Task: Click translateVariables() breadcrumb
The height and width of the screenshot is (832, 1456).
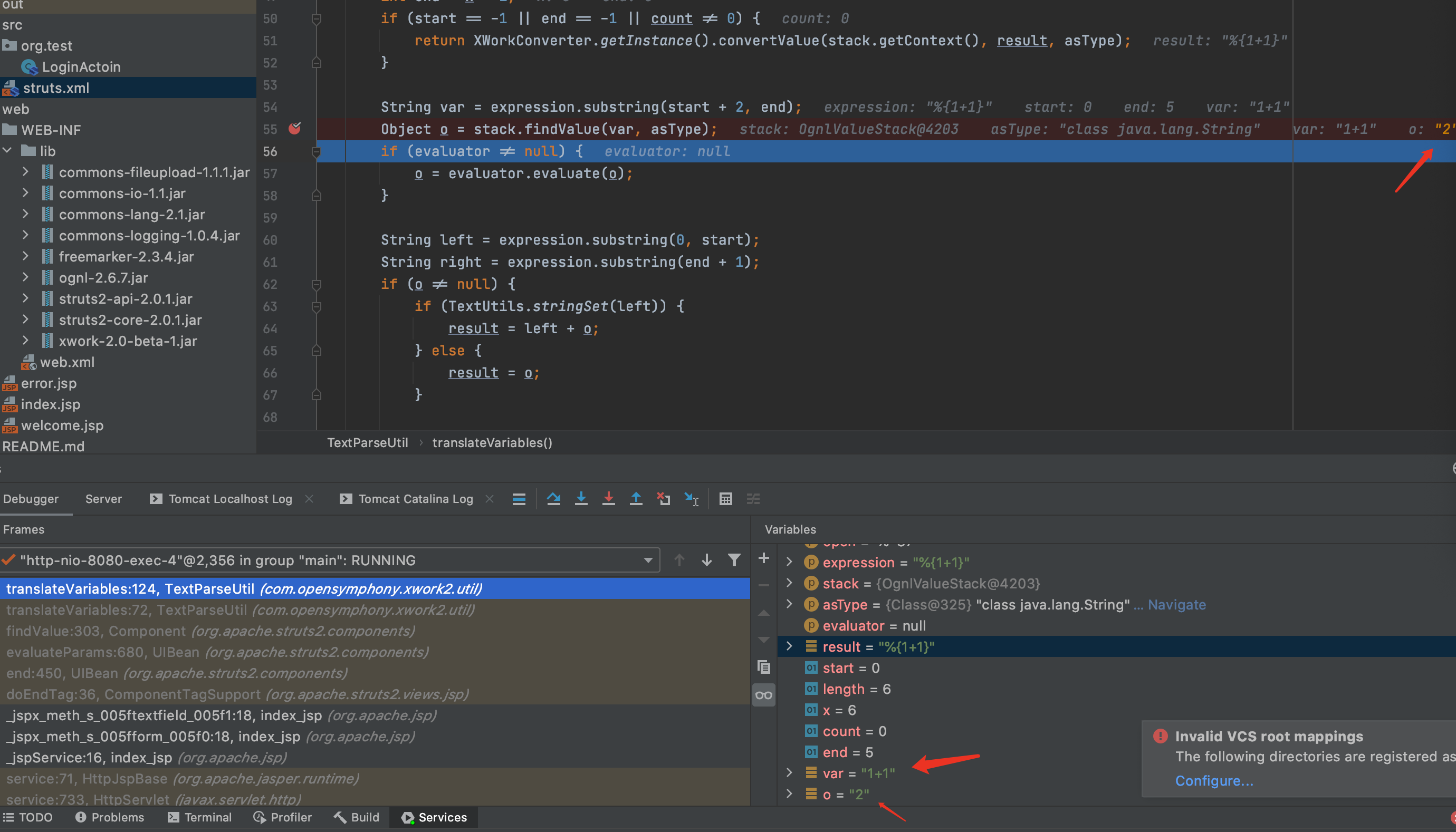Action: point(492,442)
